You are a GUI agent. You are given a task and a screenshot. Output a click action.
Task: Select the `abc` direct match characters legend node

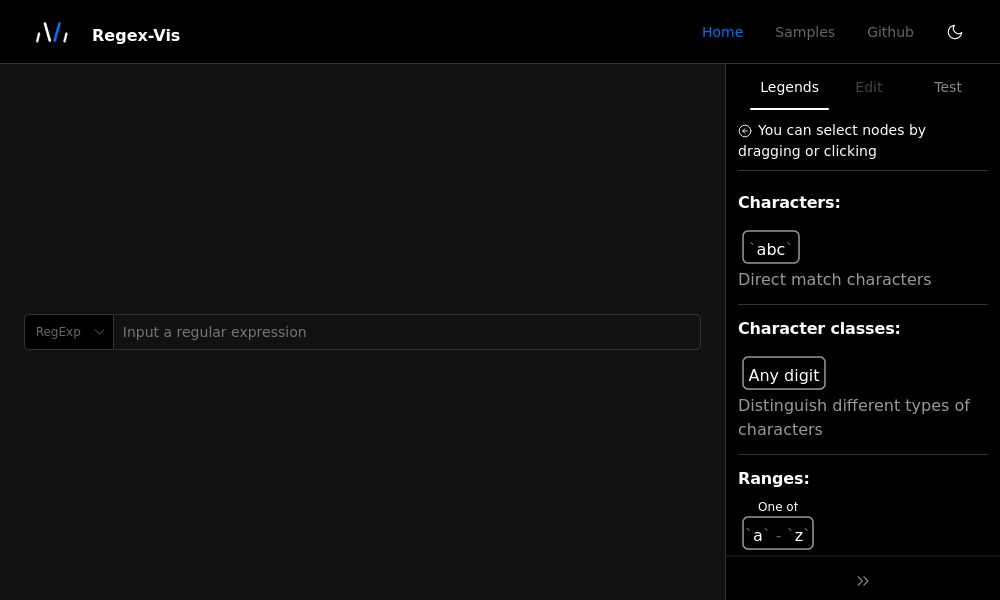pos(770,247)
